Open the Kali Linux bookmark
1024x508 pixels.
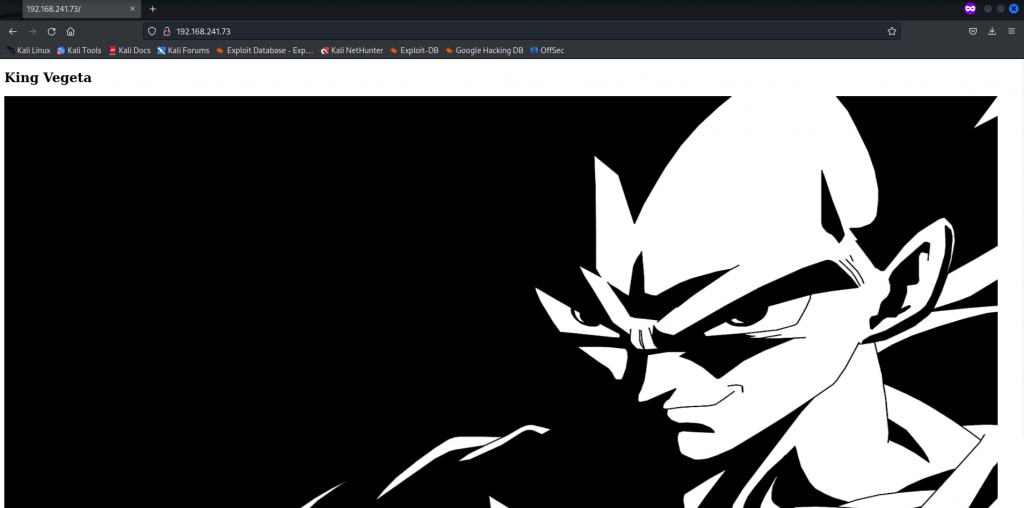[x=29, y=50]
